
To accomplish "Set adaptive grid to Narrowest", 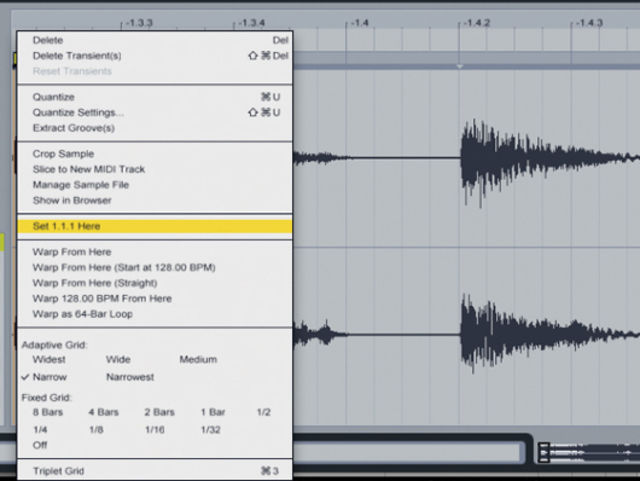I will pyautogui.click(x=130, y=377).
